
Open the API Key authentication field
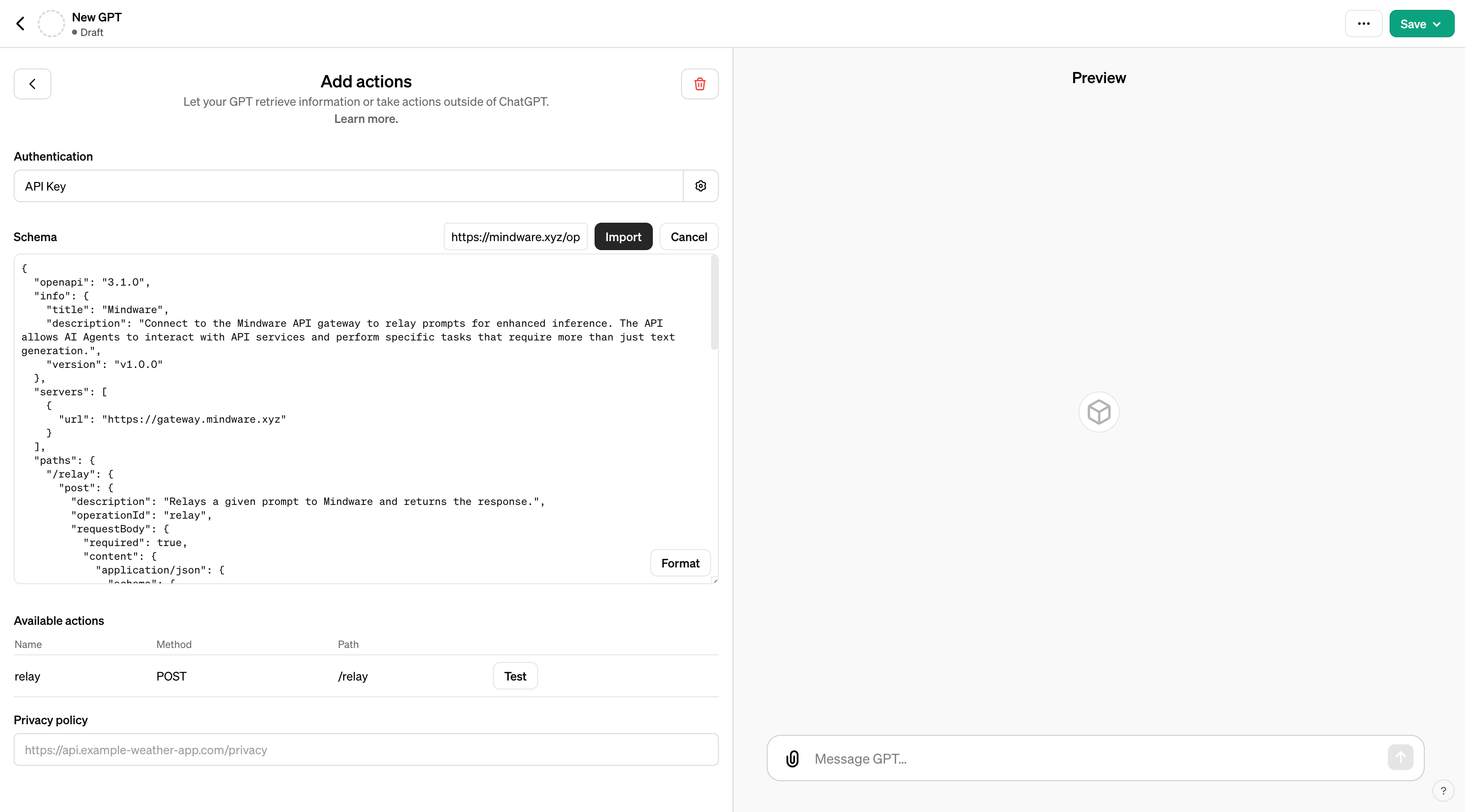[x=348, y=186]
